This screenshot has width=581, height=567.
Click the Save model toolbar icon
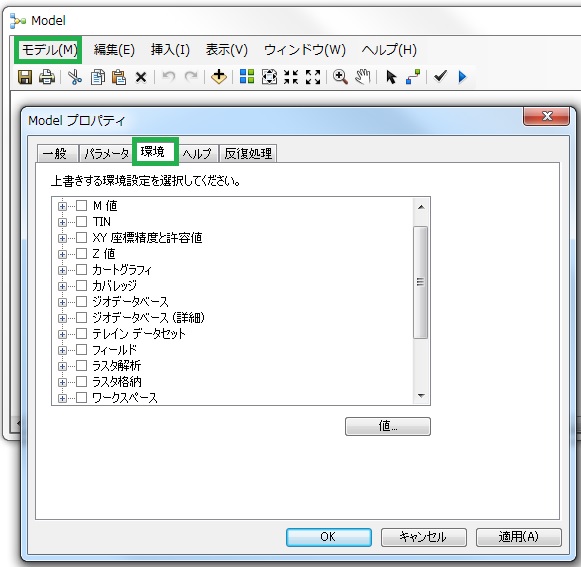25,77
